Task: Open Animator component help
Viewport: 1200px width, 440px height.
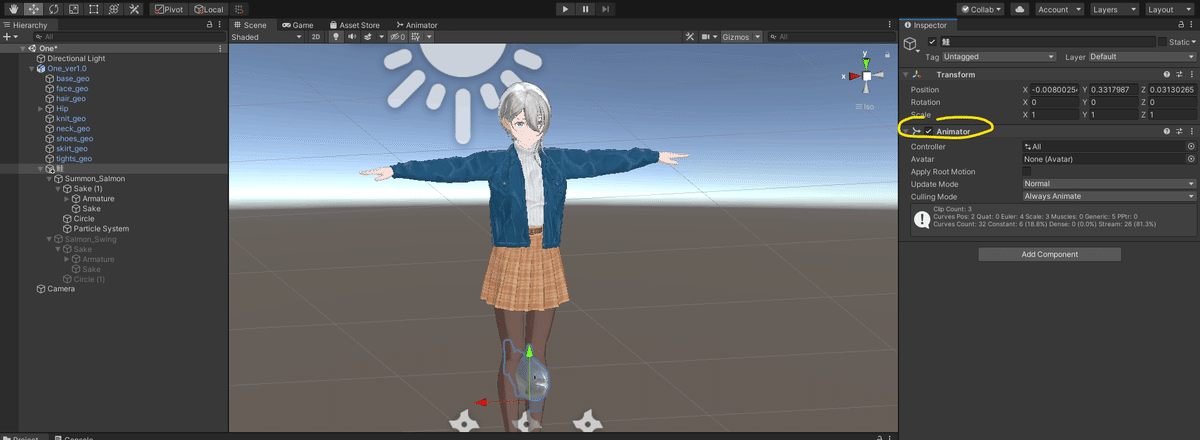Action: 1166,131
